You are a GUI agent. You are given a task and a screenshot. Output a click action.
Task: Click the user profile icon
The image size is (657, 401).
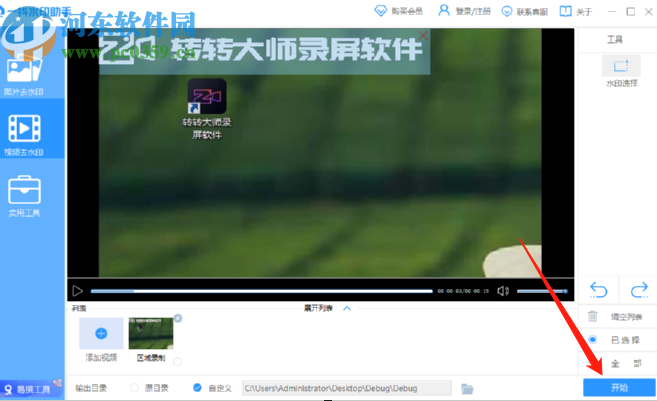click(444, 10)
